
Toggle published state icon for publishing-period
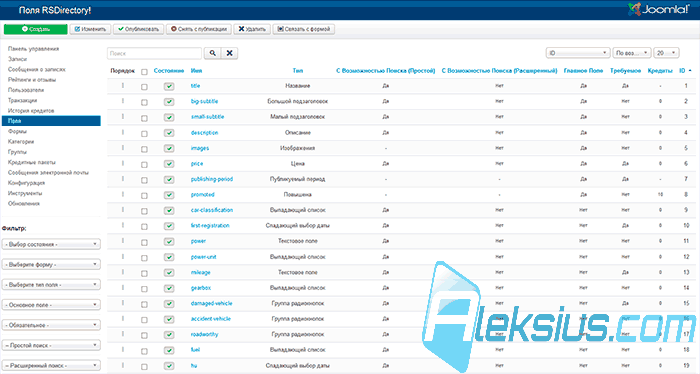(169, 179)
